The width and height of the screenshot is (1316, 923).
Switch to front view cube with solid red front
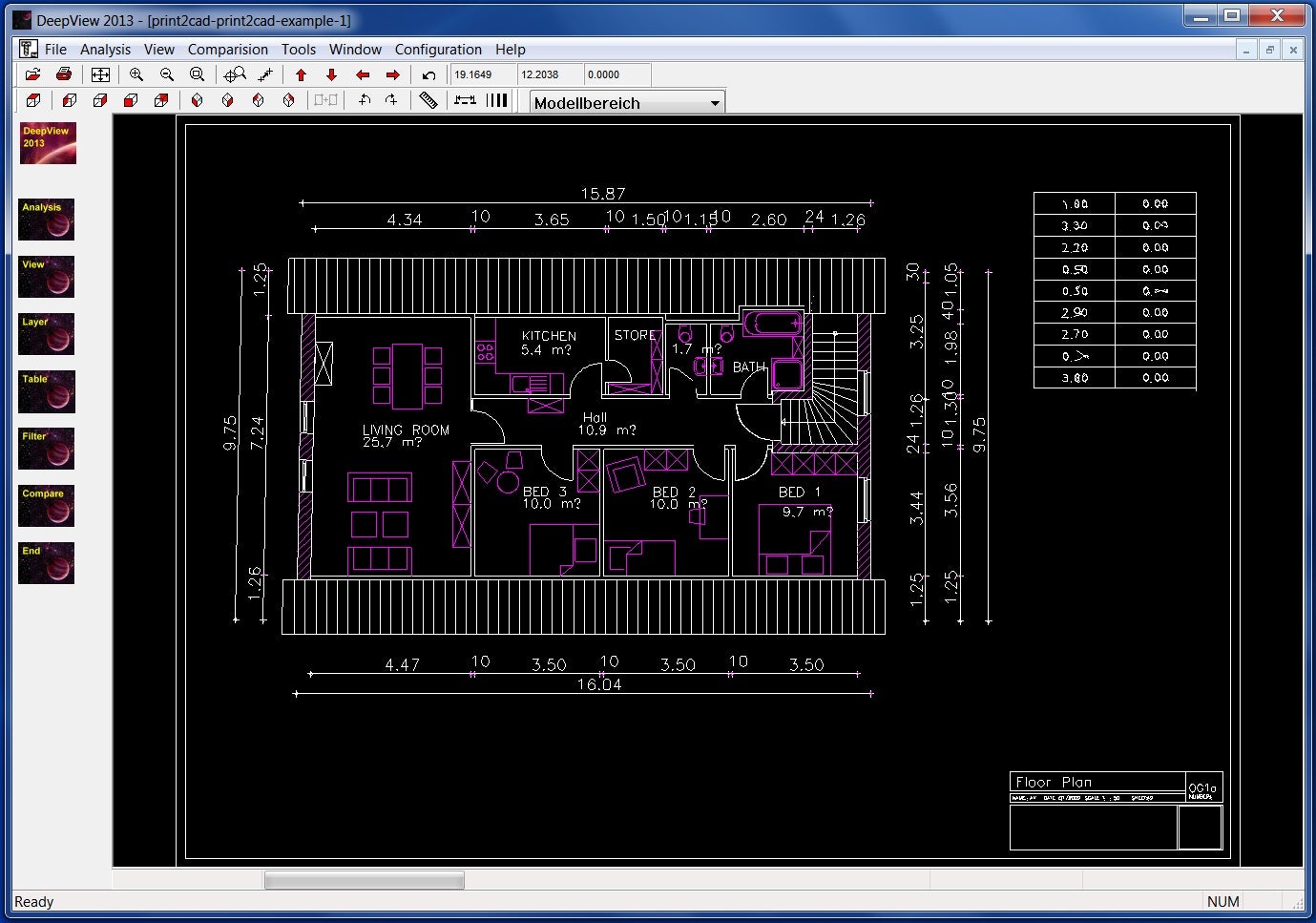(x=131, y=100)
